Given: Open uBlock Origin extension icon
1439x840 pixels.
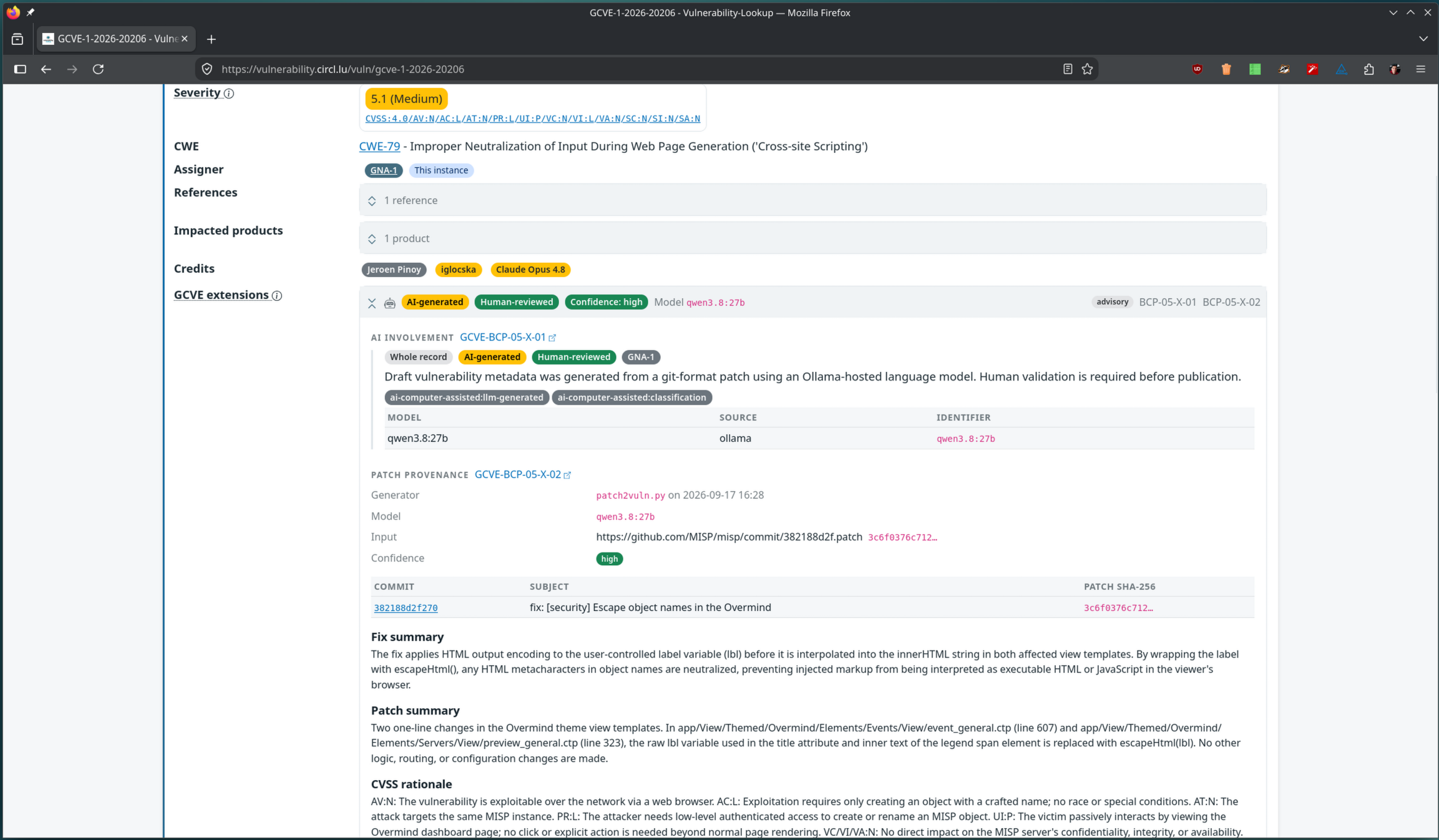Looking at the screenshot, I should point(1198,69).
